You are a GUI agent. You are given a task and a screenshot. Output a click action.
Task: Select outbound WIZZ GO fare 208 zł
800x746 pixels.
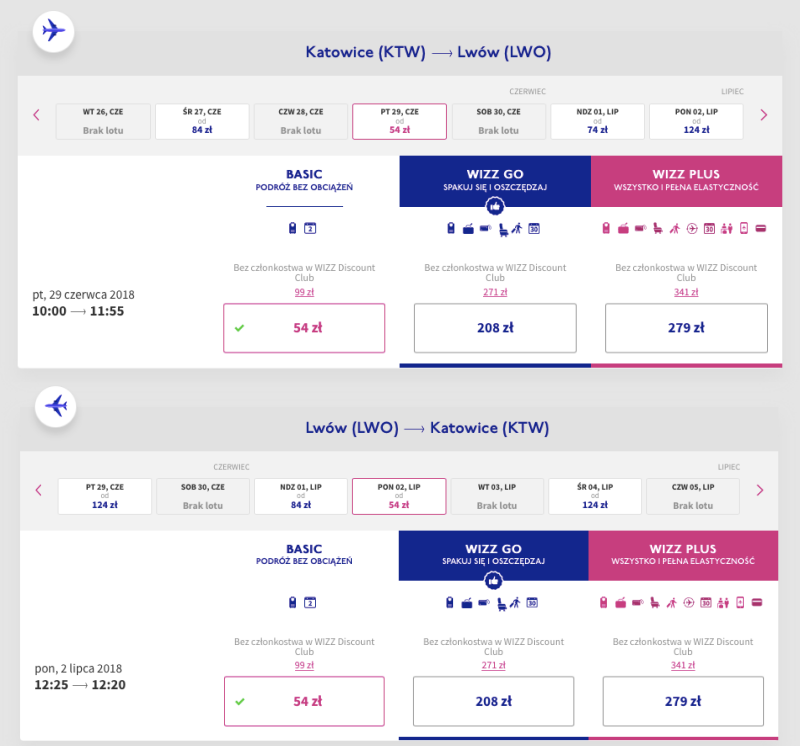point(495,328)
